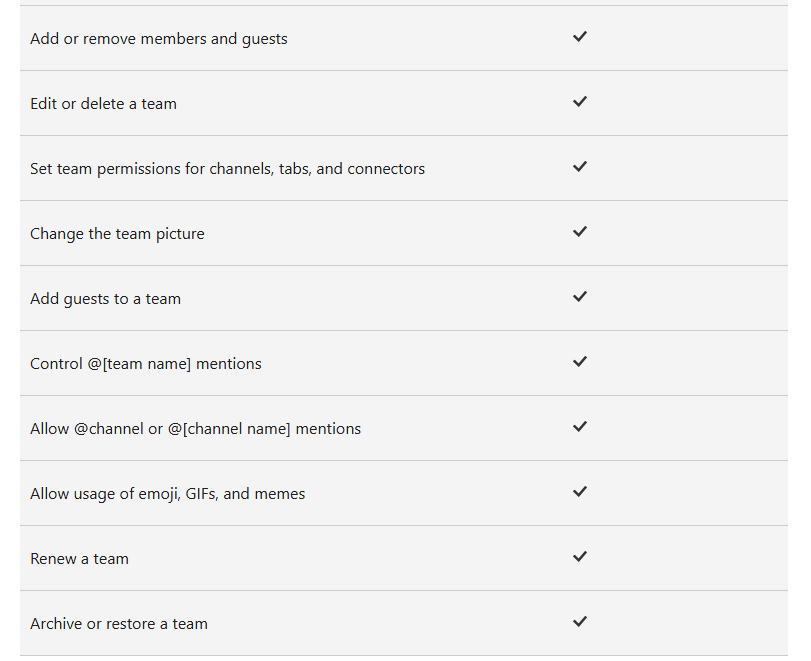Click checkmark beside Set team permissions row
The height and width of the screenshot is (661, 811).
point(580,167)
